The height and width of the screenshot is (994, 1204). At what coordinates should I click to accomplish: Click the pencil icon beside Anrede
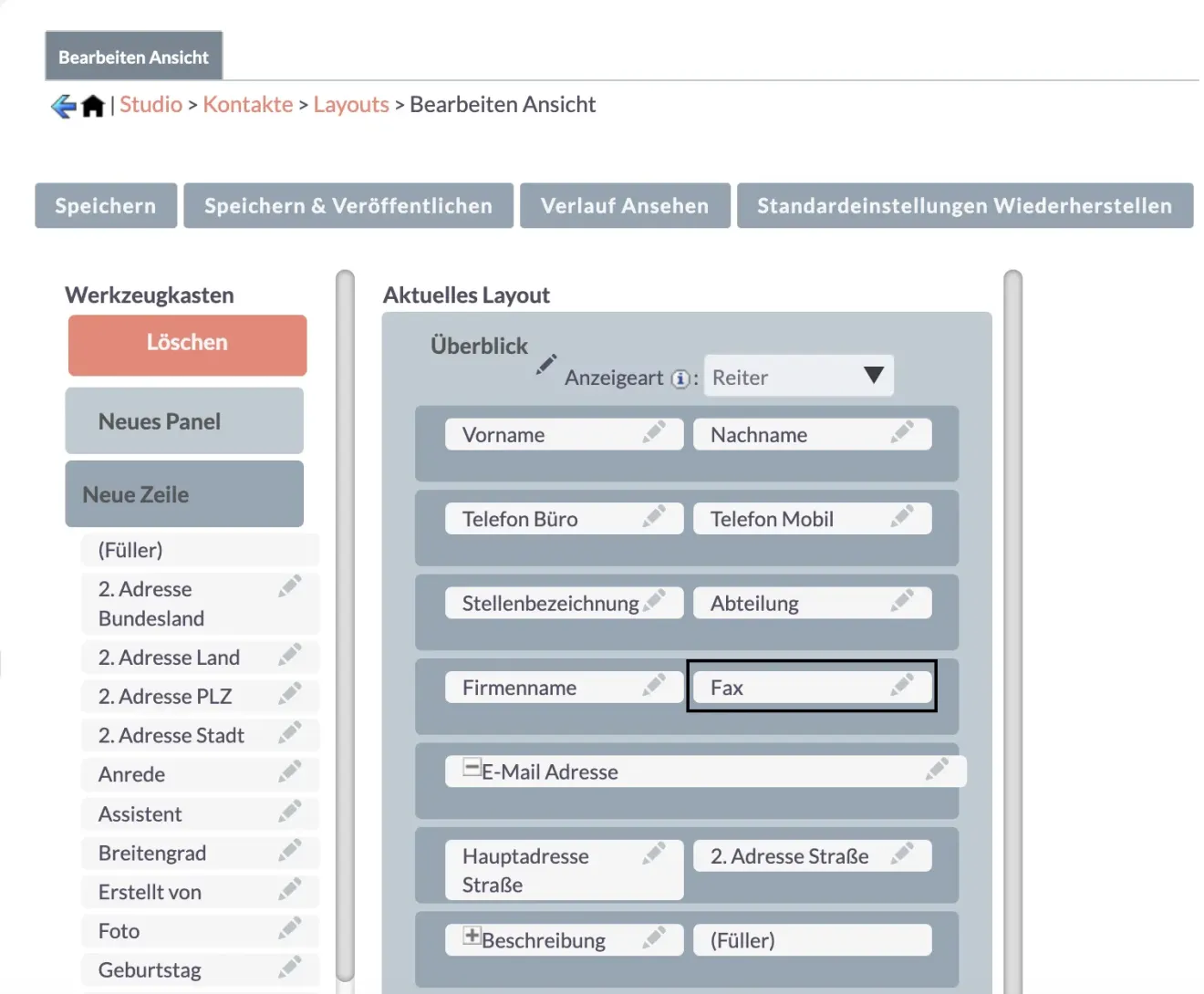tap(290, 772)
